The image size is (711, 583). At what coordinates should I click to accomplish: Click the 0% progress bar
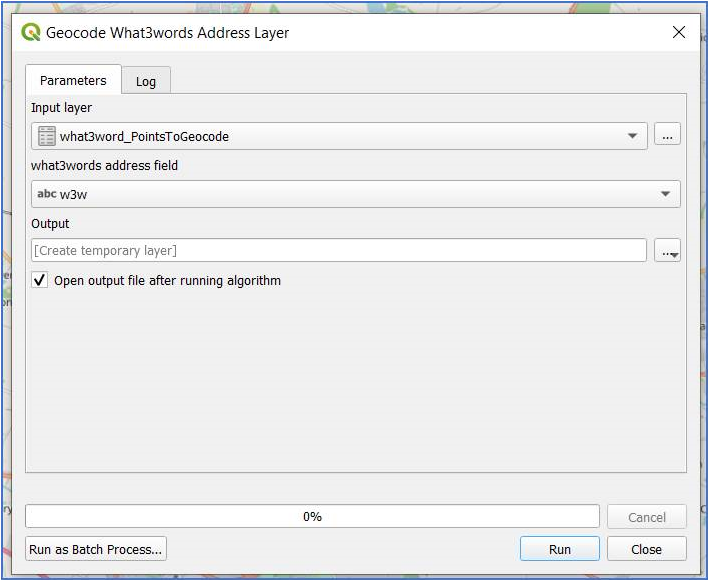[312, 516]
